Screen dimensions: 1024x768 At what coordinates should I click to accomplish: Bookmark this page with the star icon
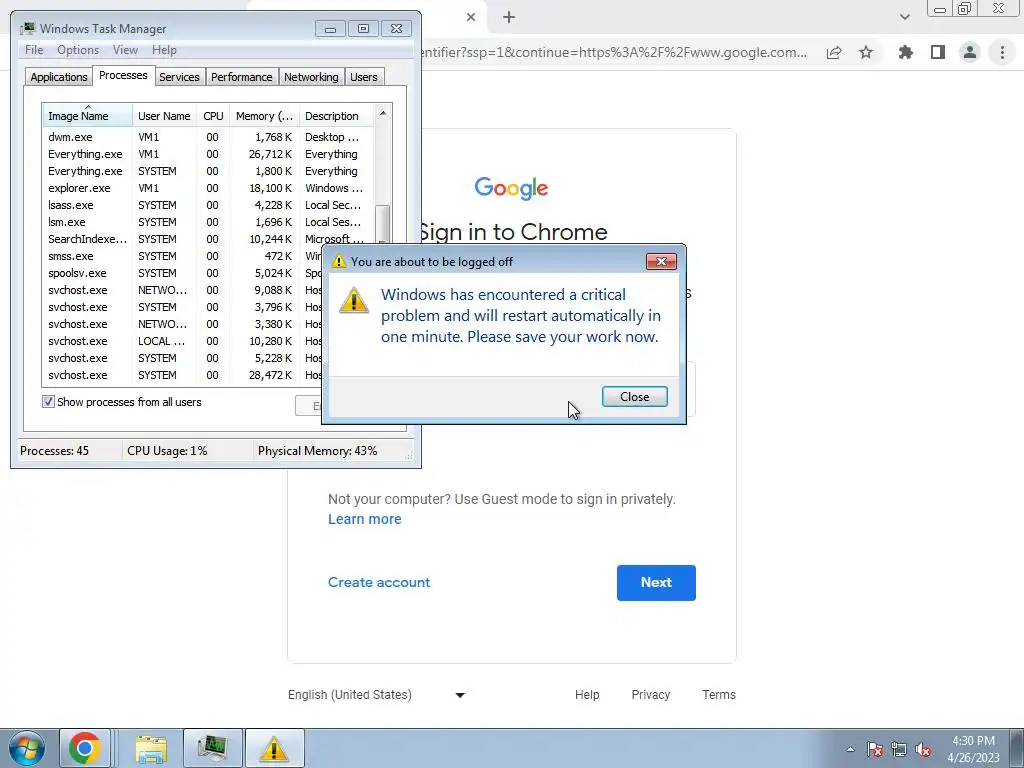pyautogui.click(x=866, y=53)
